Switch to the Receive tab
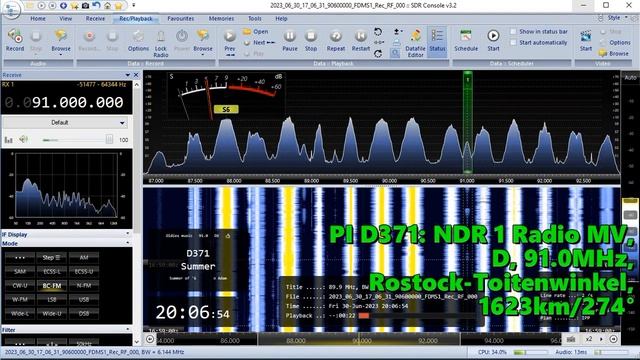Viewport: 640px width, 360px height. tap(96, 18)
